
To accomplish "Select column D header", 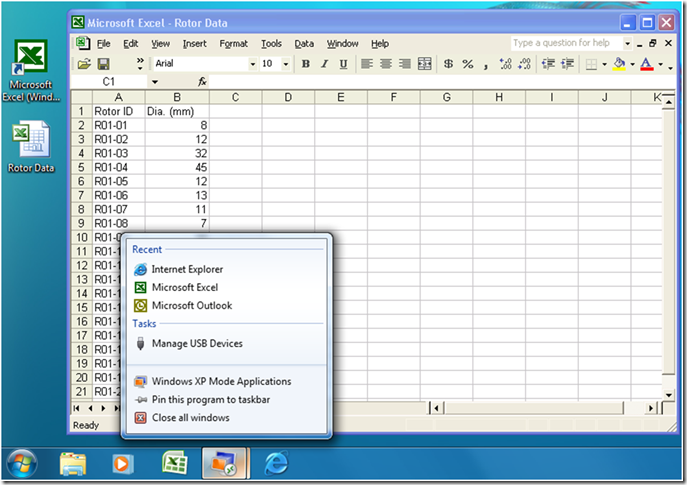I will (288, 97).
